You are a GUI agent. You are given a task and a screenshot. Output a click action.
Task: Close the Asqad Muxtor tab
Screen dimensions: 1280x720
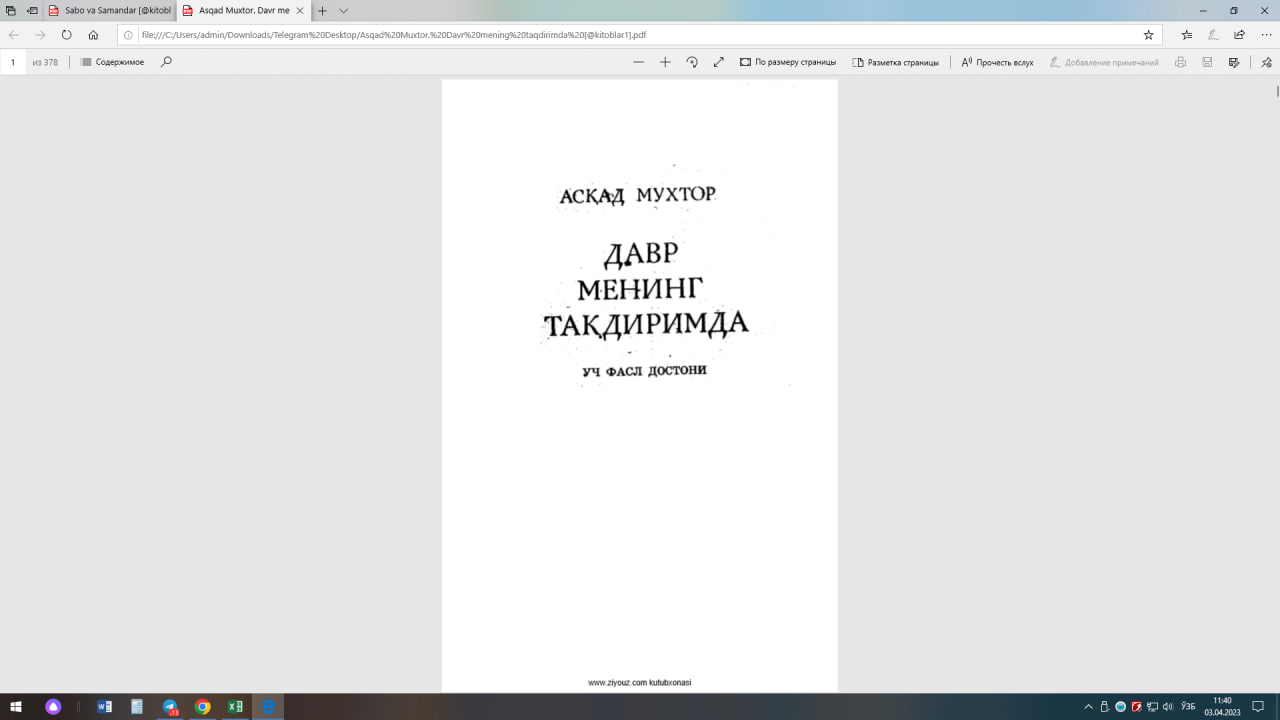click(300, 10)
